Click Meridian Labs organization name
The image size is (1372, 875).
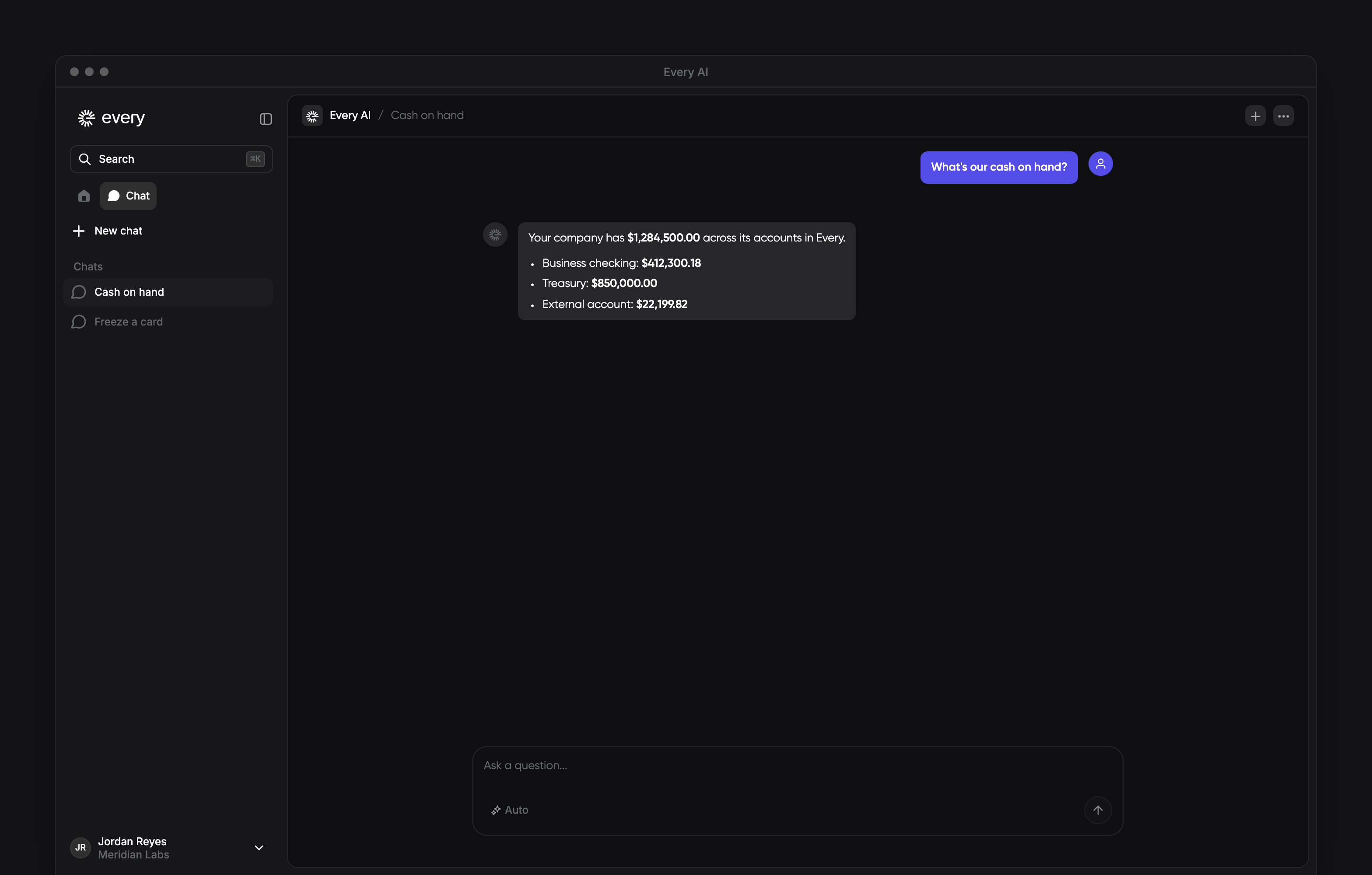133,854
